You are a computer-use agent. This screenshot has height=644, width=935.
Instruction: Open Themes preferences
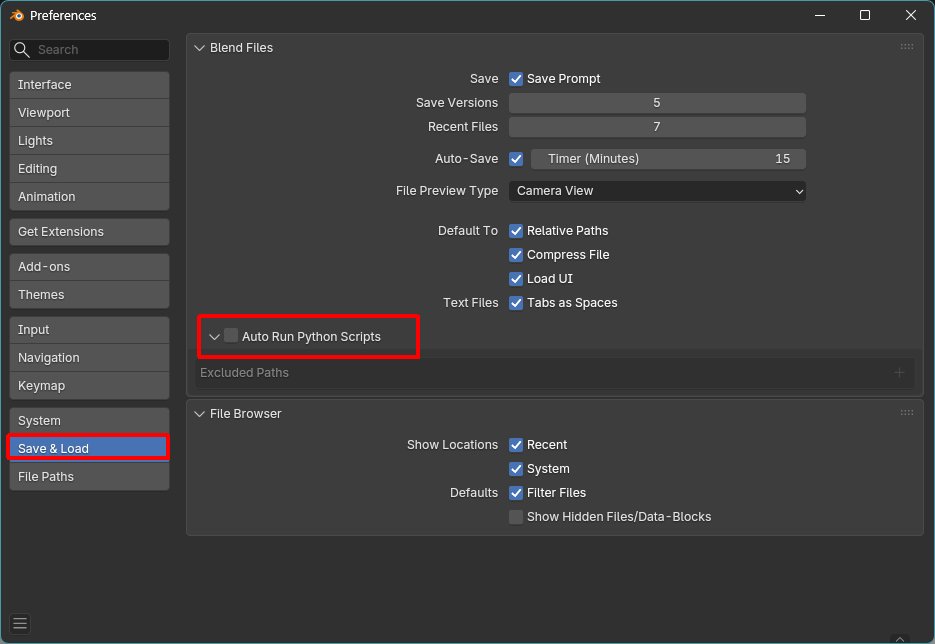pos(89,295)
